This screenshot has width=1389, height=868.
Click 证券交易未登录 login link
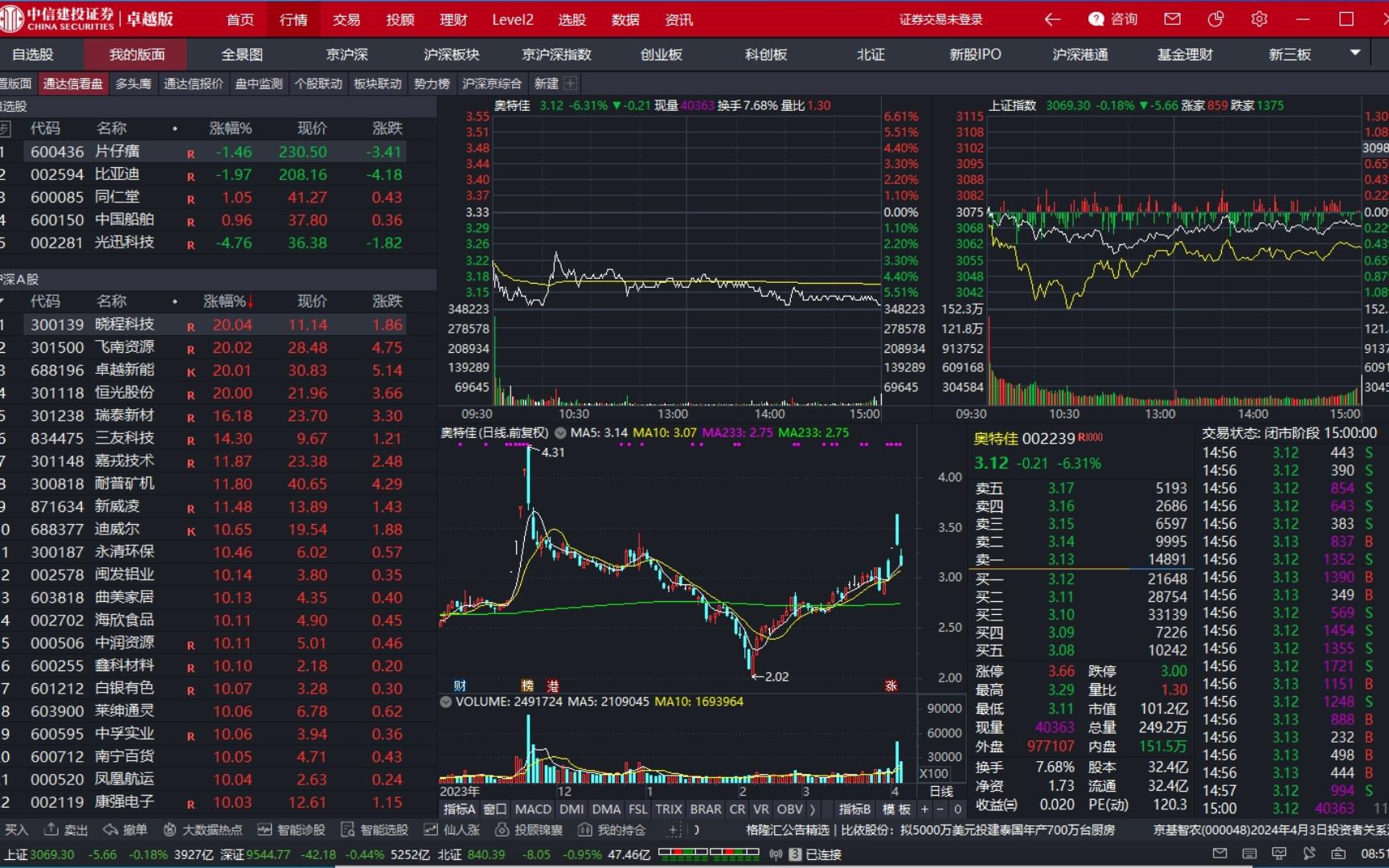click(x=940, y=19)
